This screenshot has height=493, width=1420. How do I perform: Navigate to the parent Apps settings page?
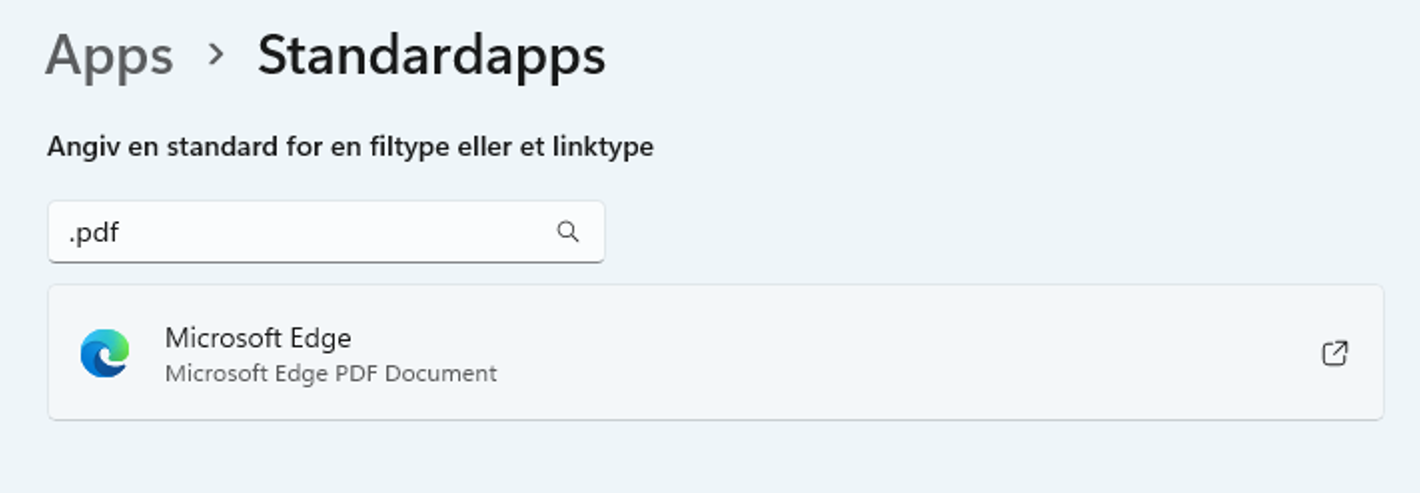[109, 57]
